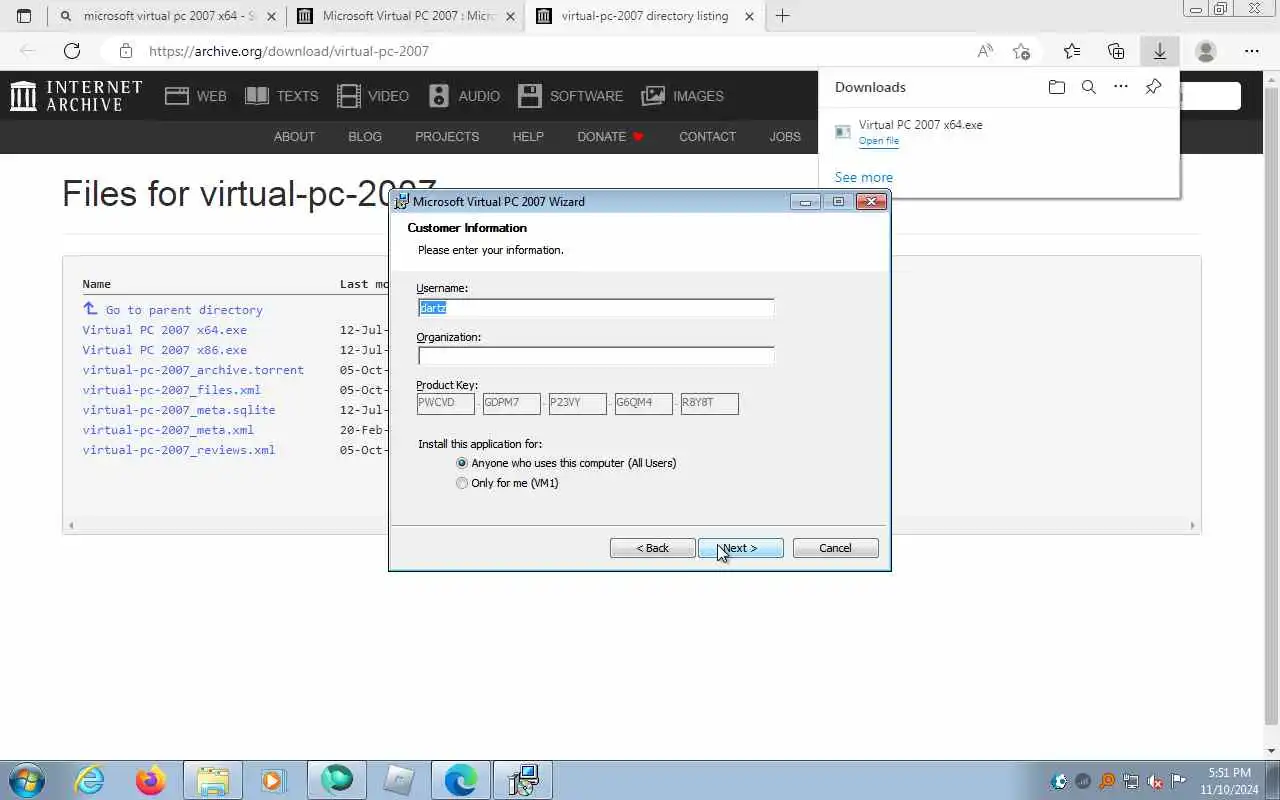Click the browser back arrow
1280x800 pixels.
click(28, 51)
